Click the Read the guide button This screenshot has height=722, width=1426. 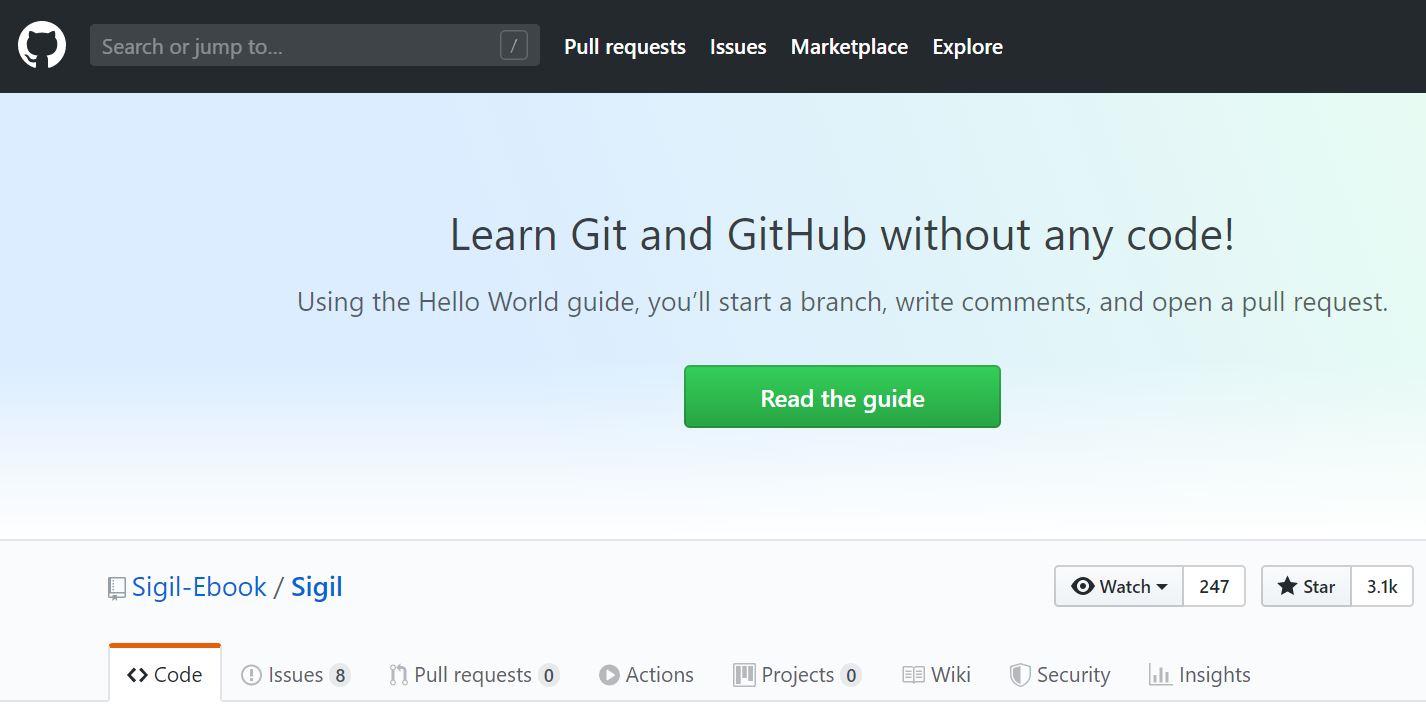click(842, 397)
